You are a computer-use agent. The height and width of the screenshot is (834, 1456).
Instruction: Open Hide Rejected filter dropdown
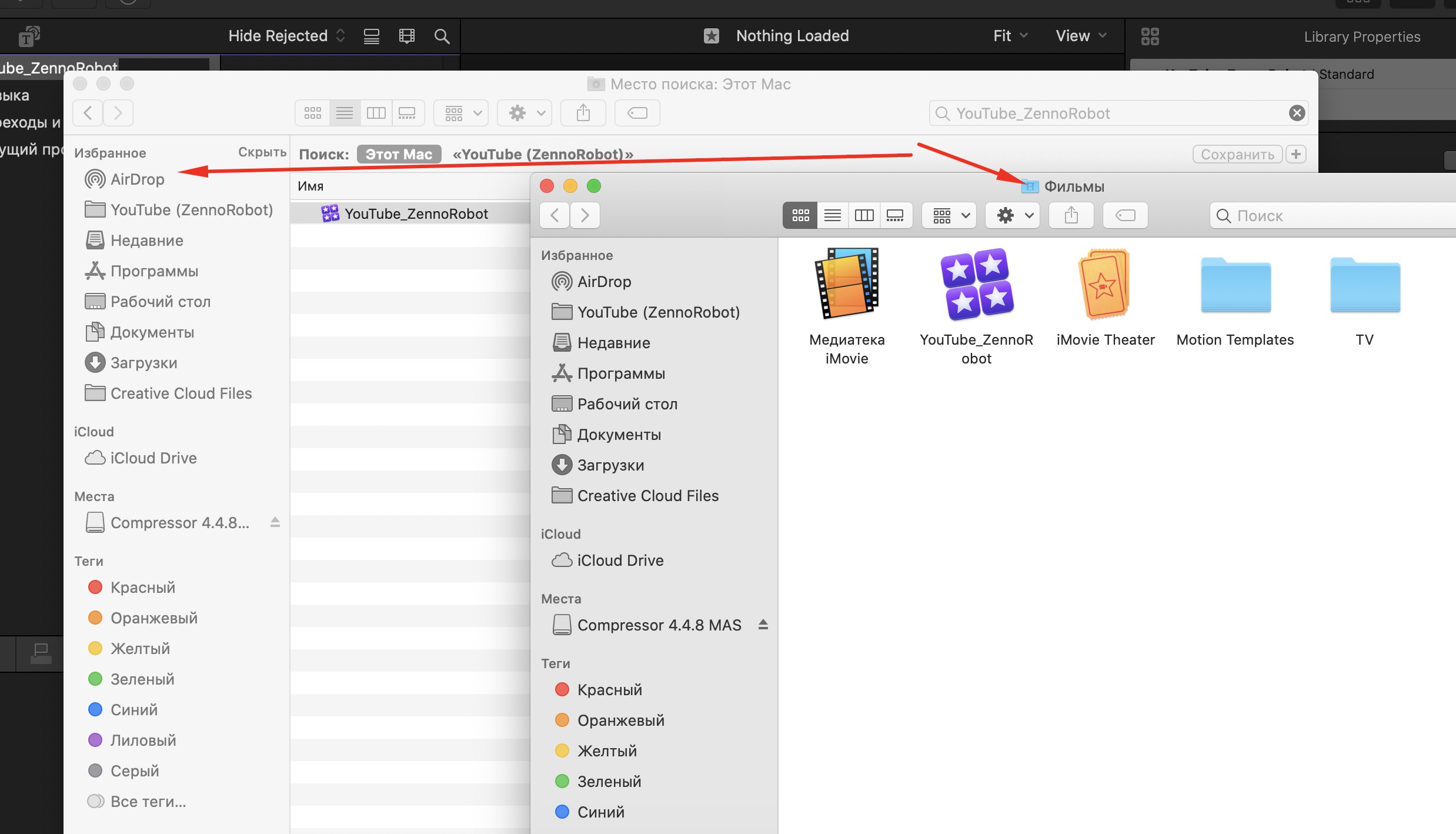[x=286, y=36]
